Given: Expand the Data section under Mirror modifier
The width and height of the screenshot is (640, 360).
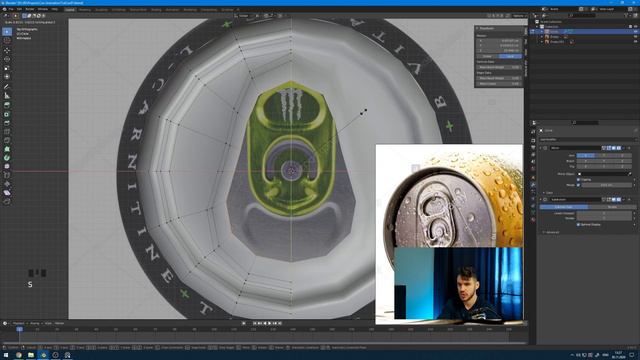Looking at the screenshot, I should (548, 193).
